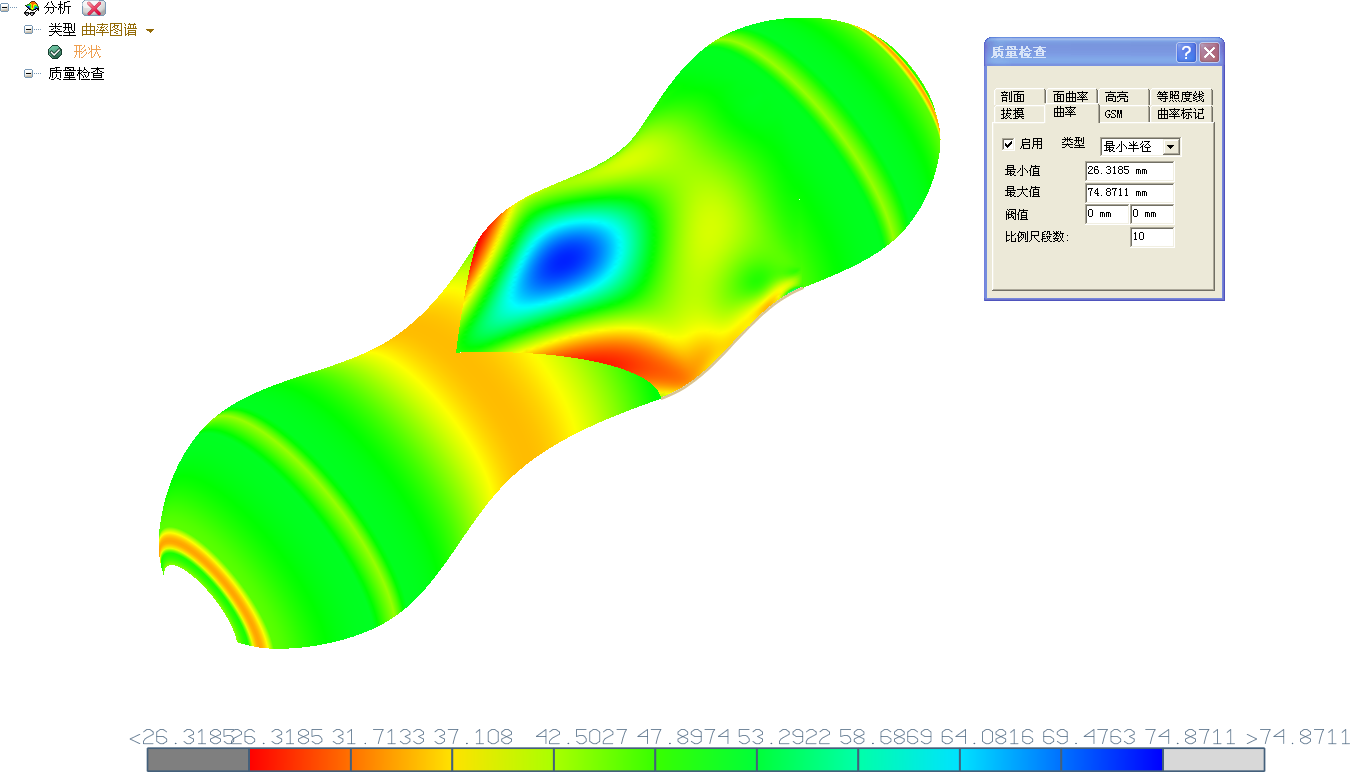This screenshot has width=1350, height=772.
Task: Click the red segment of the color scale
Action: click(x=299, y=760)
